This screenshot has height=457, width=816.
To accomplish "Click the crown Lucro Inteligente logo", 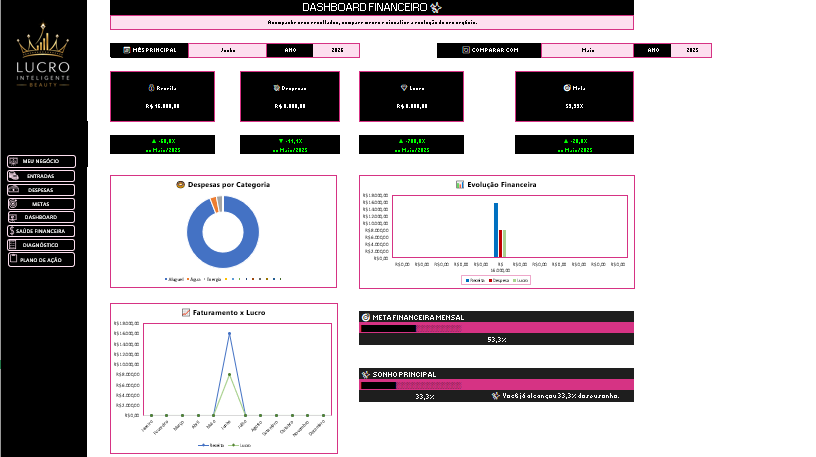I will click(43, 55).
